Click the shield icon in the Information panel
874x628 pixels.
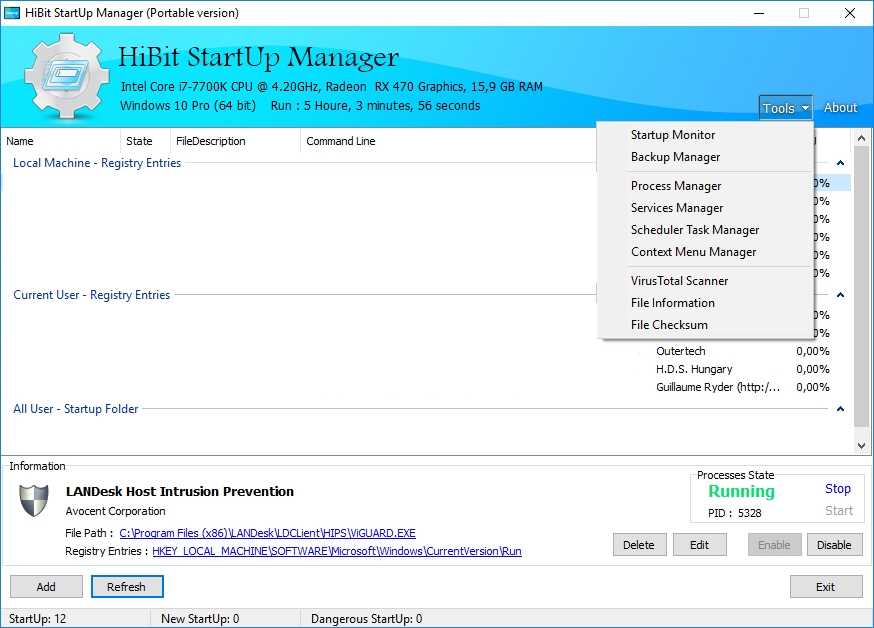pos(34,500)
